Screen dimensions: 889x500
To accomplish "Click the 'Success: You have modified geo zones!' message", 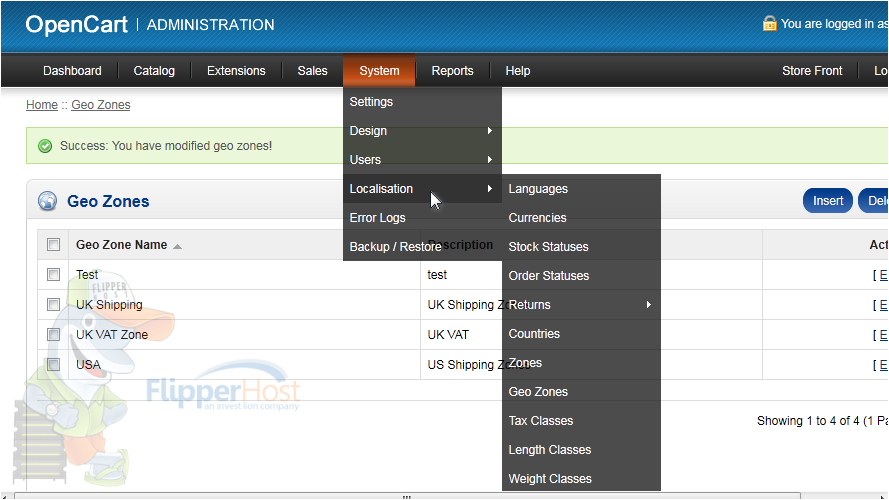I will [166, 146].
